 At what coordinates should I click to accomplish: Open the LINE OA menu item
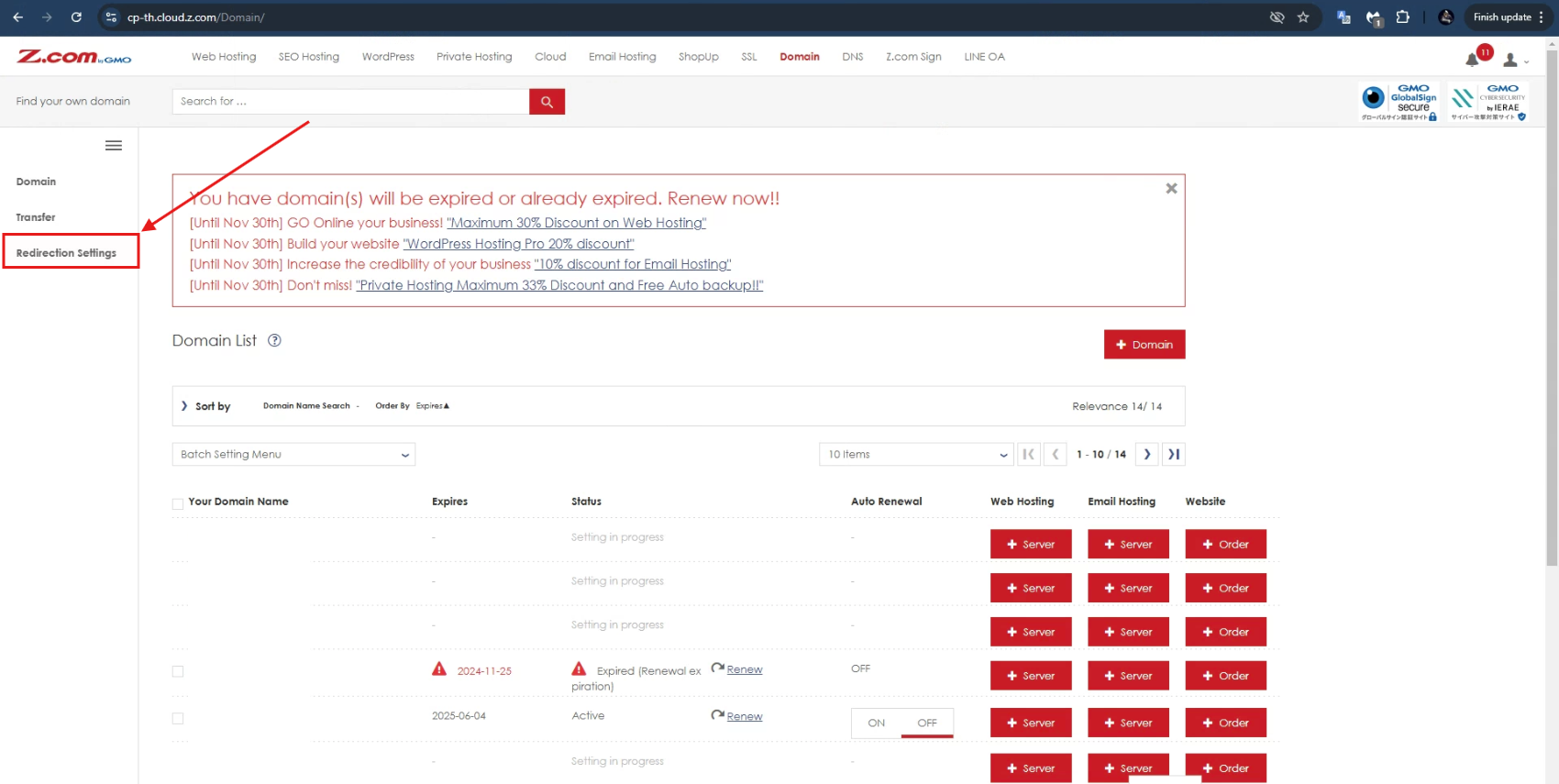[x=984, y=57]
